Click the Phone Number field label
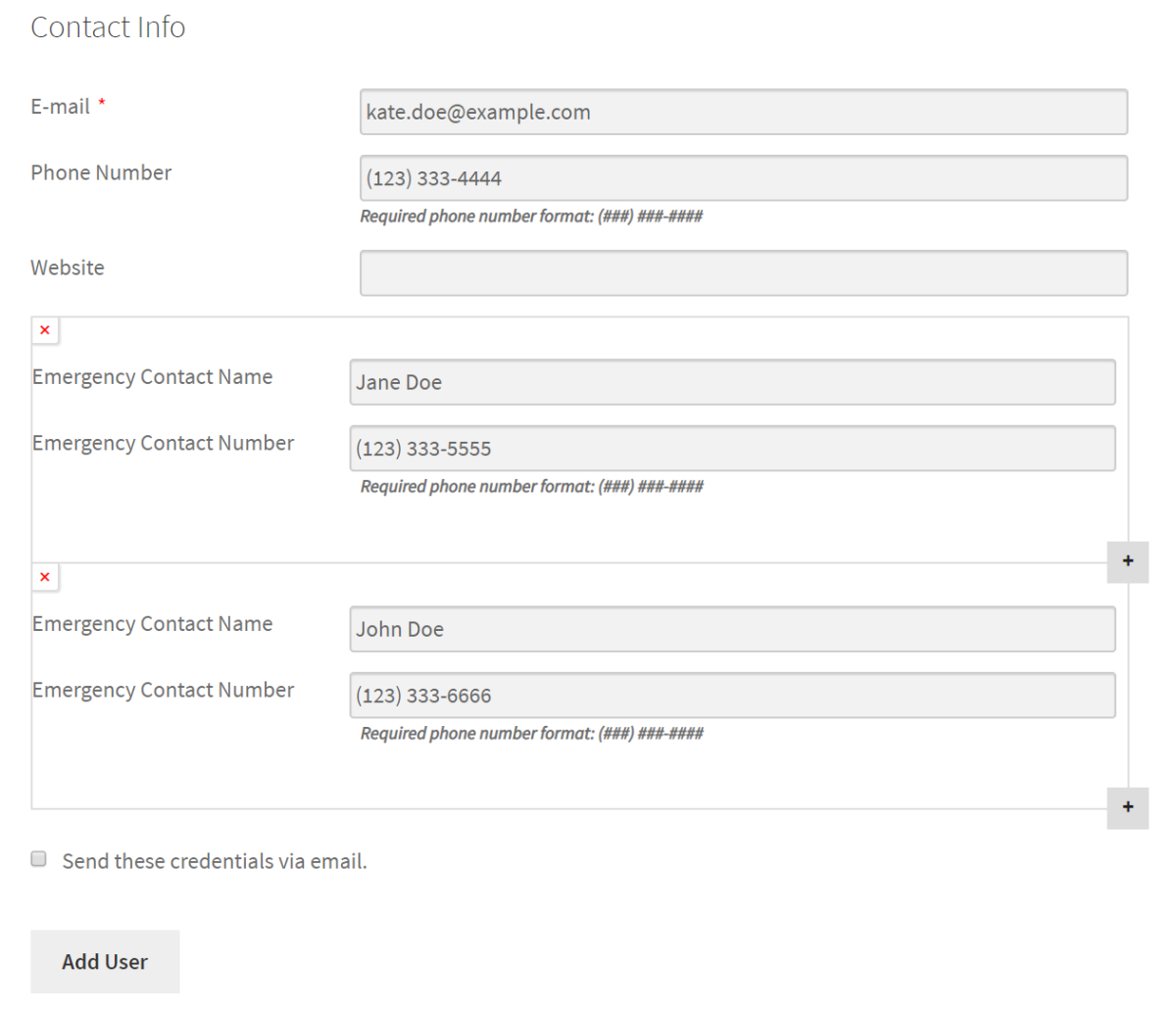This screenshot has width=1176, height=1013. (101, 173)
